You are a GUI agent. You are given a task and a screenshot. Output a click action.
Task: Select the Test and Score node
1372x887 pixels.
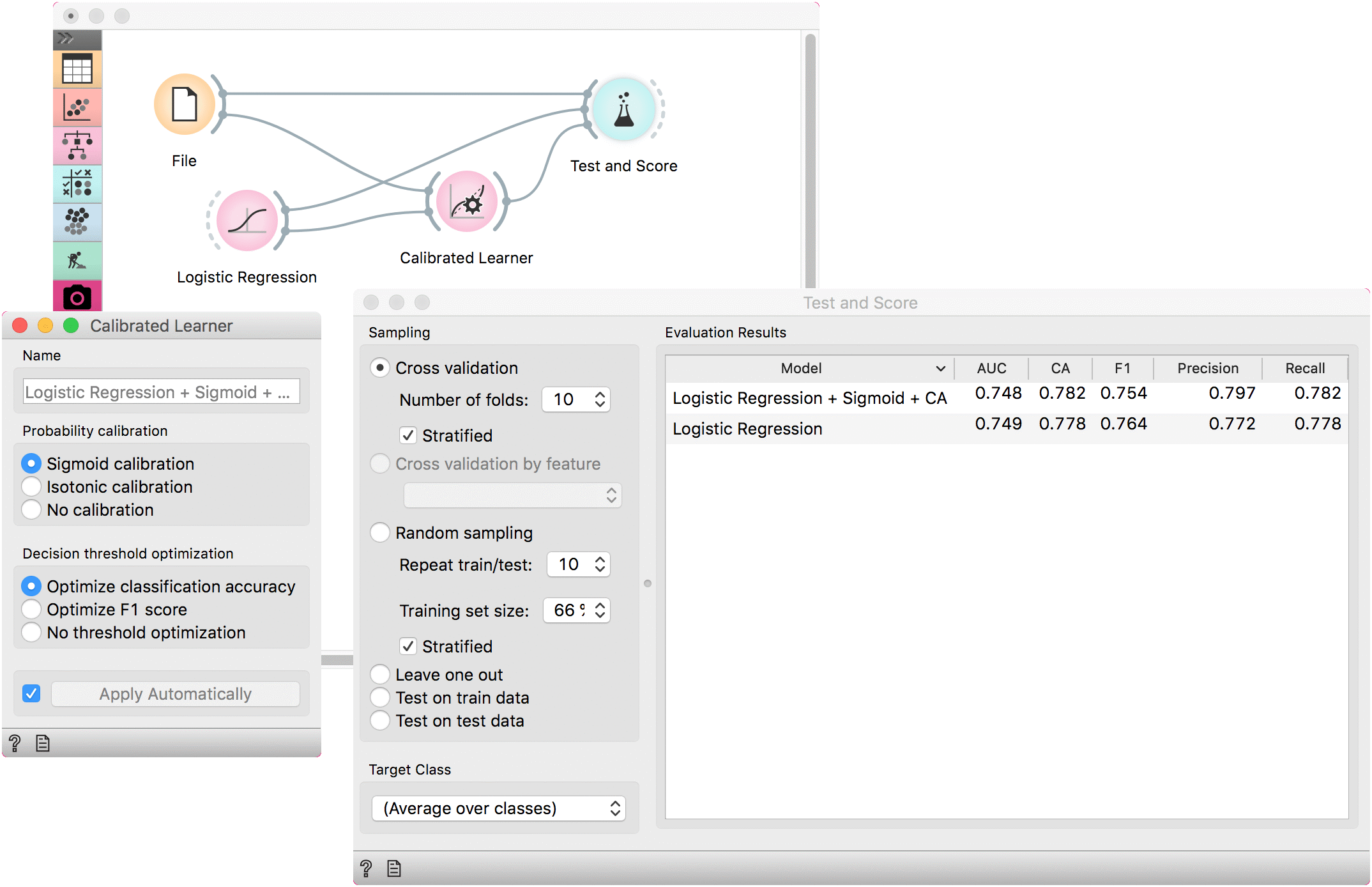623,109
